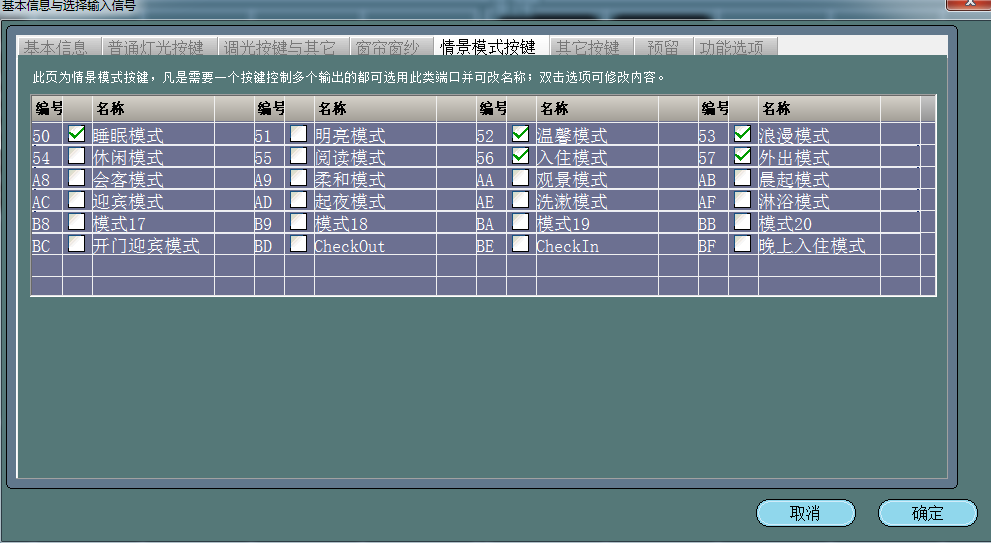Enable the 阅读模式 checkbox
The height and width of the screenshot is (543, 991).
pos(298,155)
